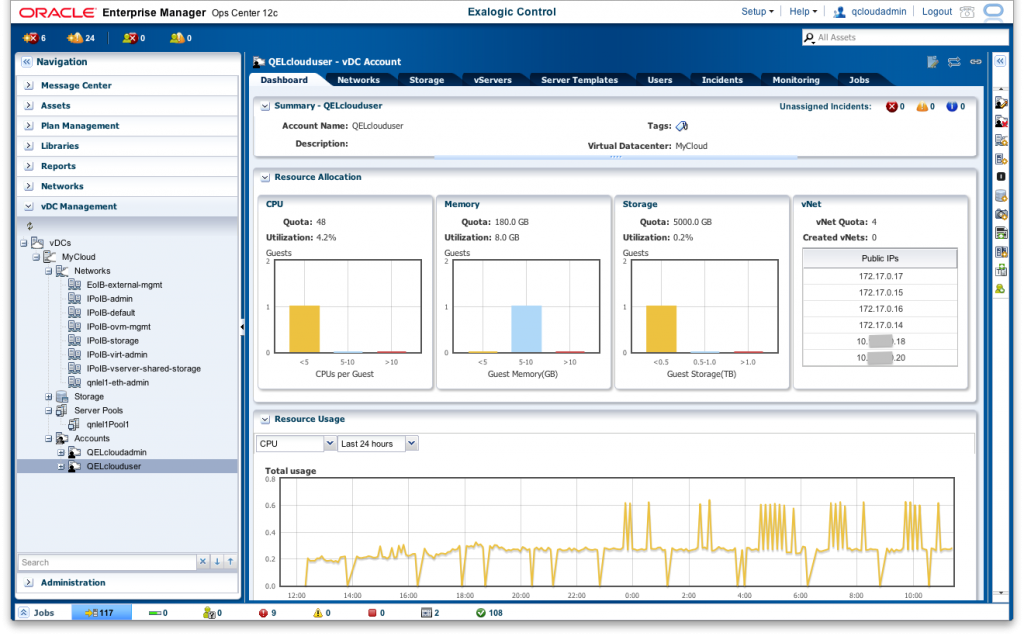Click the search-previous up arrow icon
1024x636 pixels.
click(231, 562)
